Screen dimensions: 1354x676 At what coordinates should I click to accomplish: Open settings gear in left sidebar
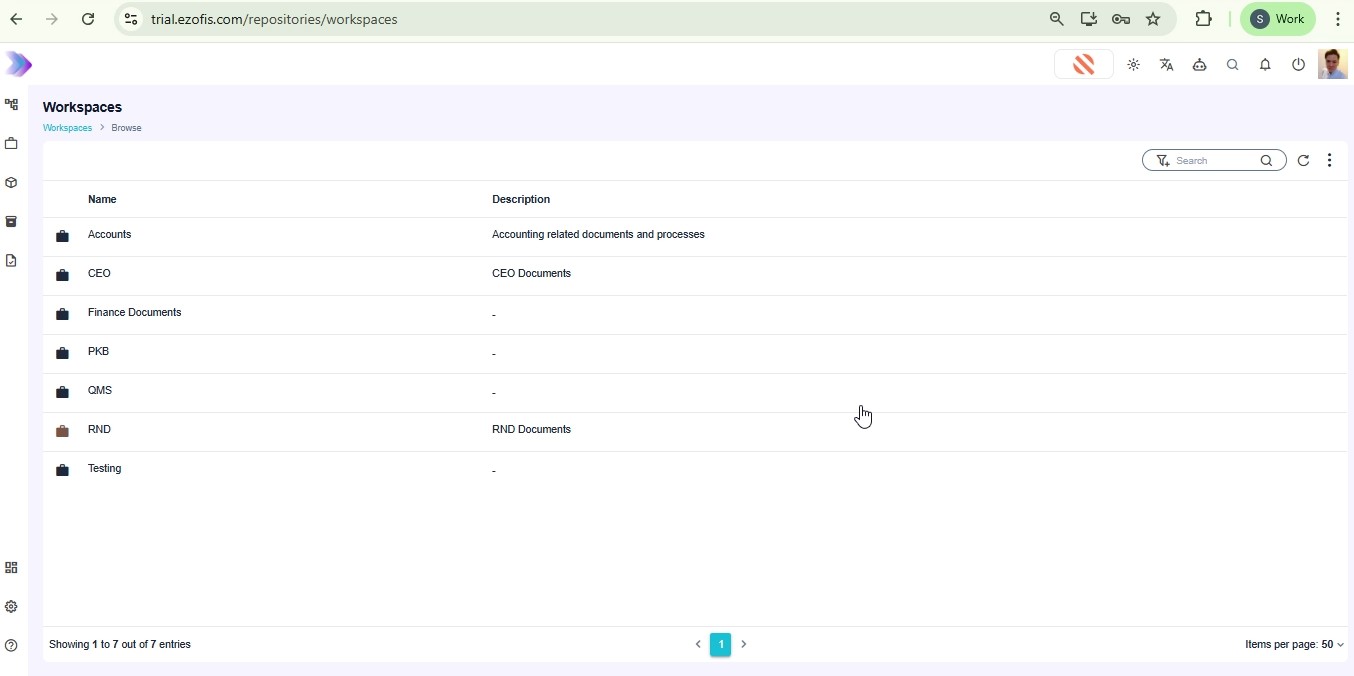tap(12, 607)
